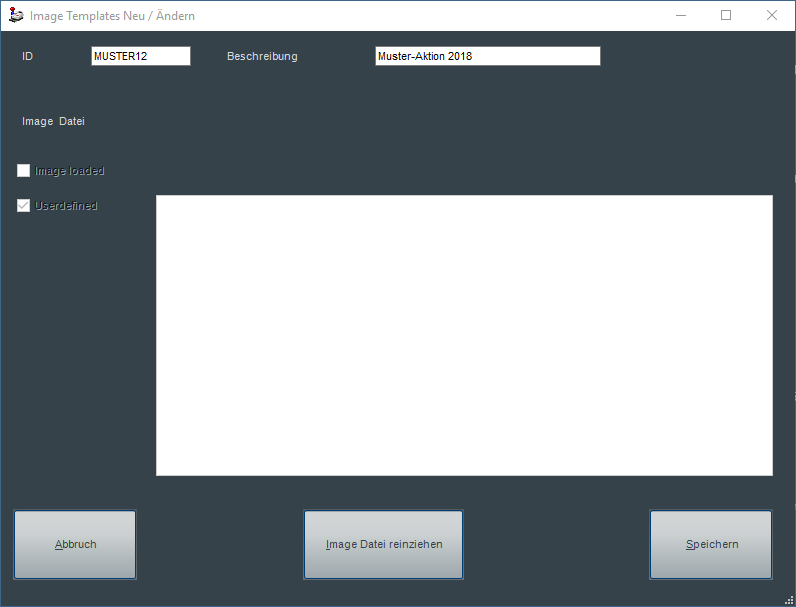The width and height of the screenshot is (796, 607).
Task: Maximize the Image Templates window
Action: coord(726,16)
